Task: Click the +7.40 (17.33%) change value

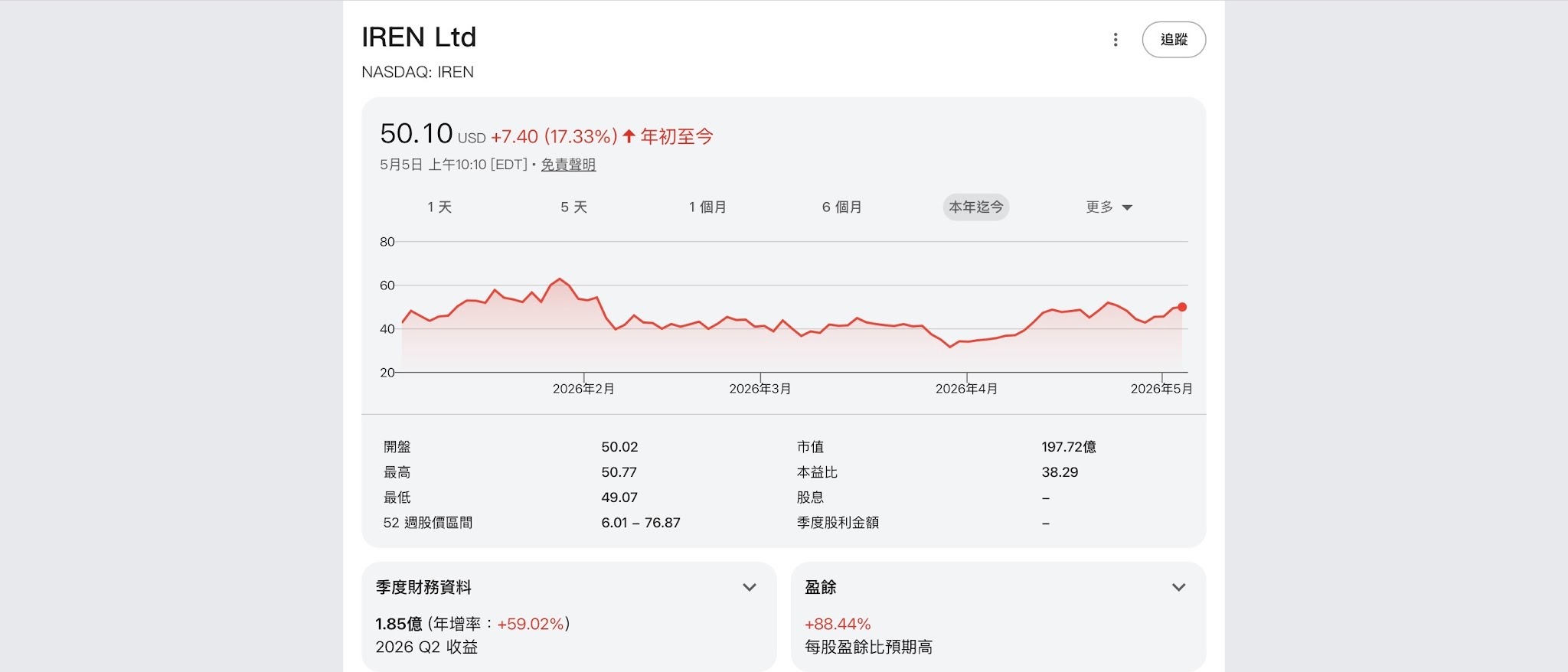Action: [554, 137]
